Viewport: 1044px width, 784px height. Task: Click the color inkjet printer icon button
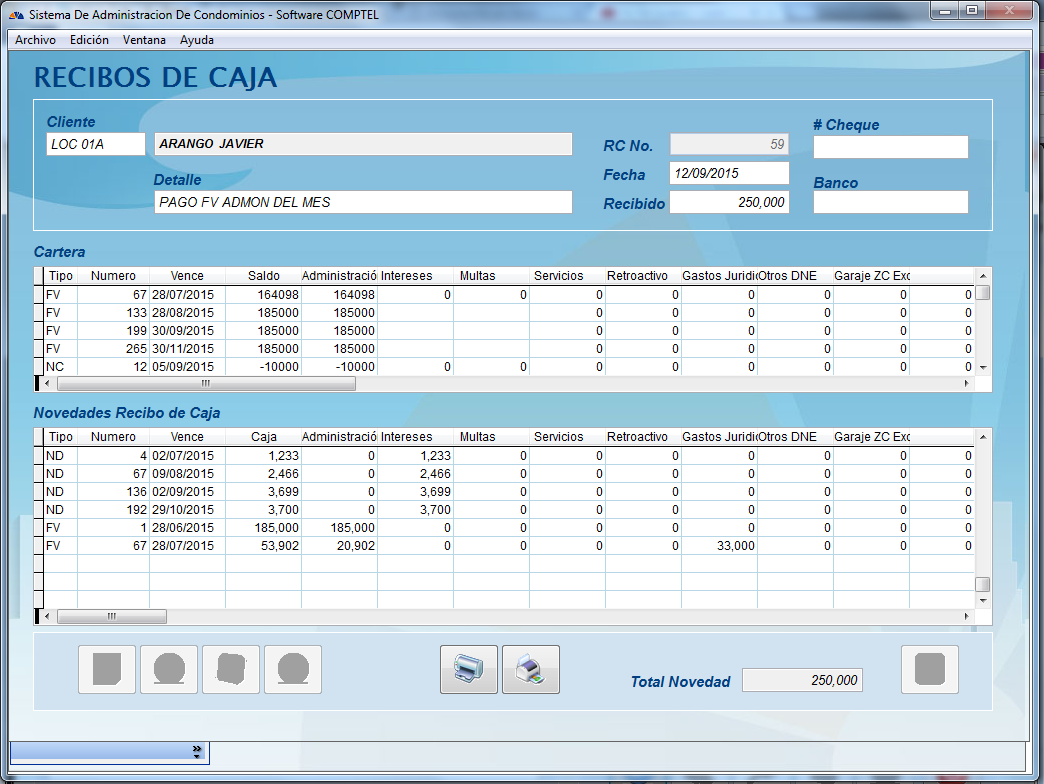pos(531,670)
